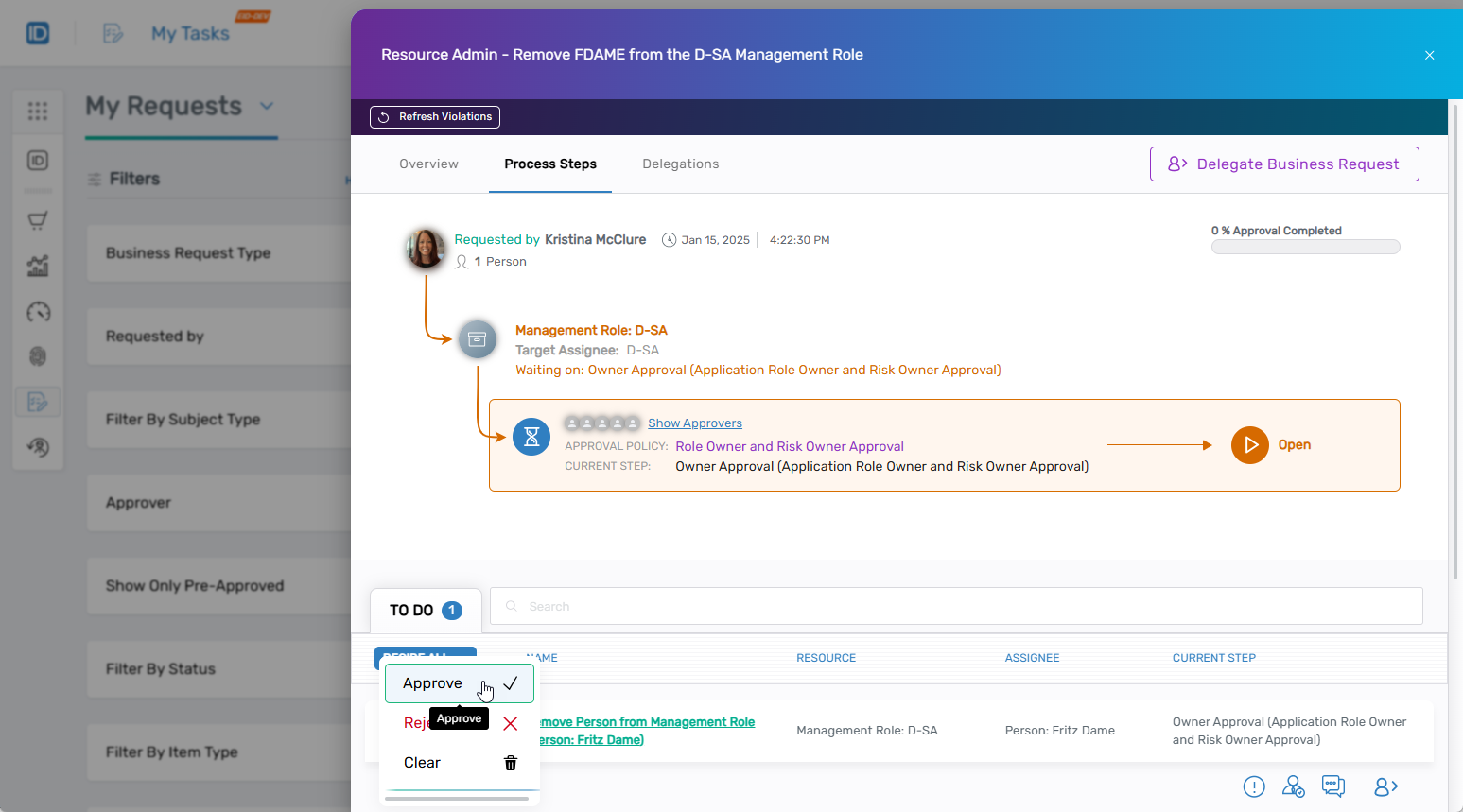Click the red X reject icon

click(x=511, y=724)
